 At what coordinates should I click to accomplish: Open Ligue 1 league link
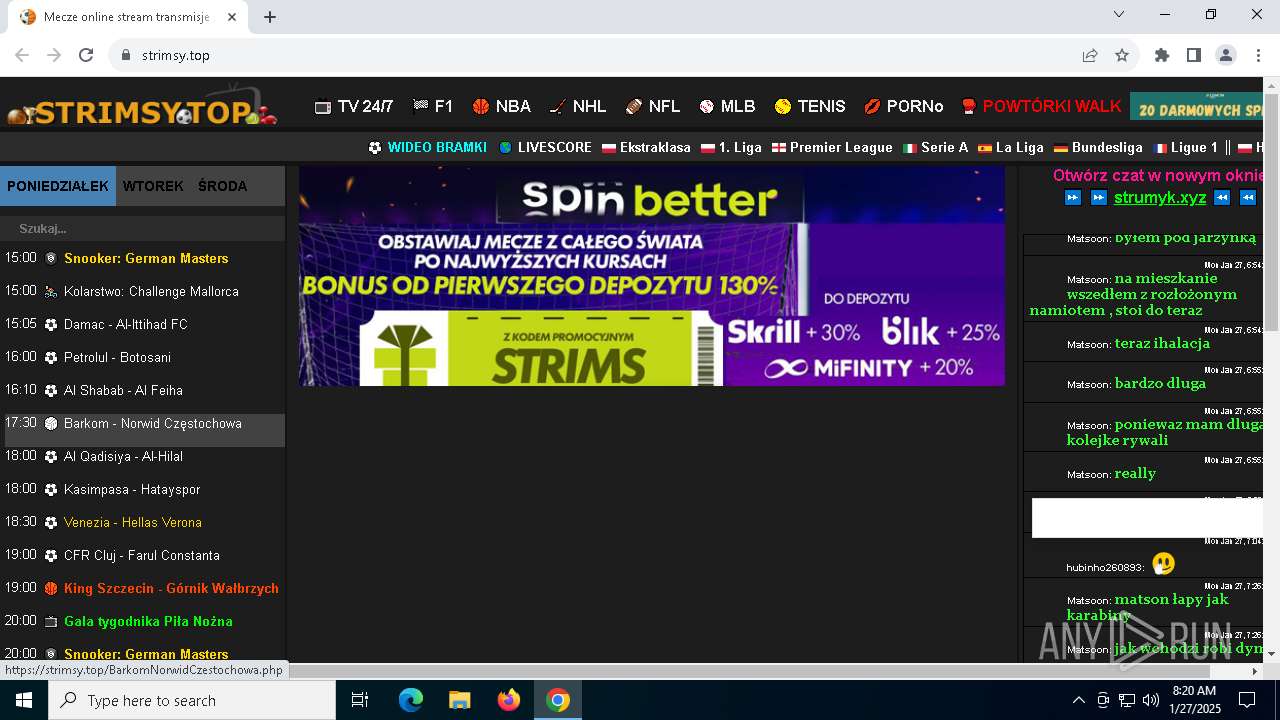pos(1185,147)
